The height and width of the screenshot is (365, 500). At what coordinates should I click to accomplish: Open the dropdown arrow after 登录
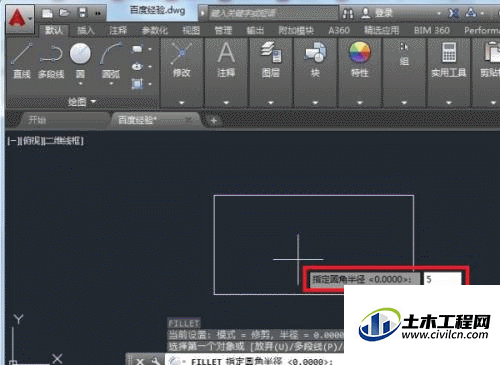tap(439, 13)
